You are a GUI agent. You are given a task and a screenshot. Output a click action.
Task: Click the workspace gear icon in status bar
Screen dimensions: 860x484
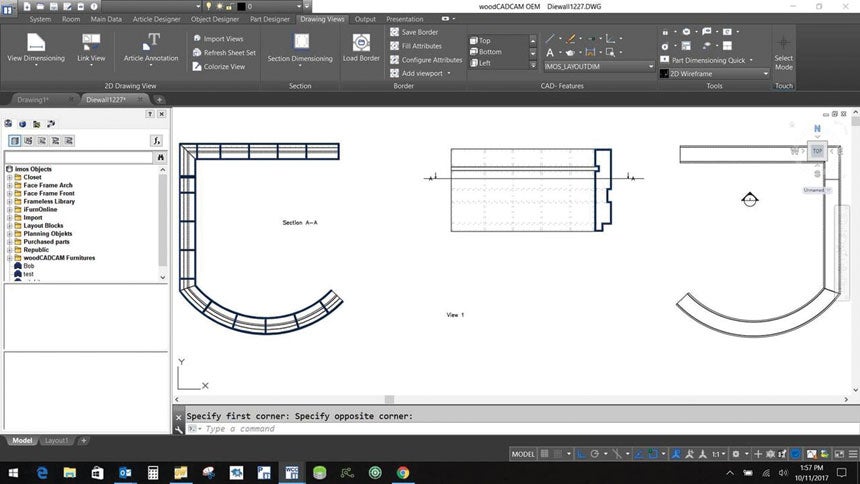coord(736,454)
